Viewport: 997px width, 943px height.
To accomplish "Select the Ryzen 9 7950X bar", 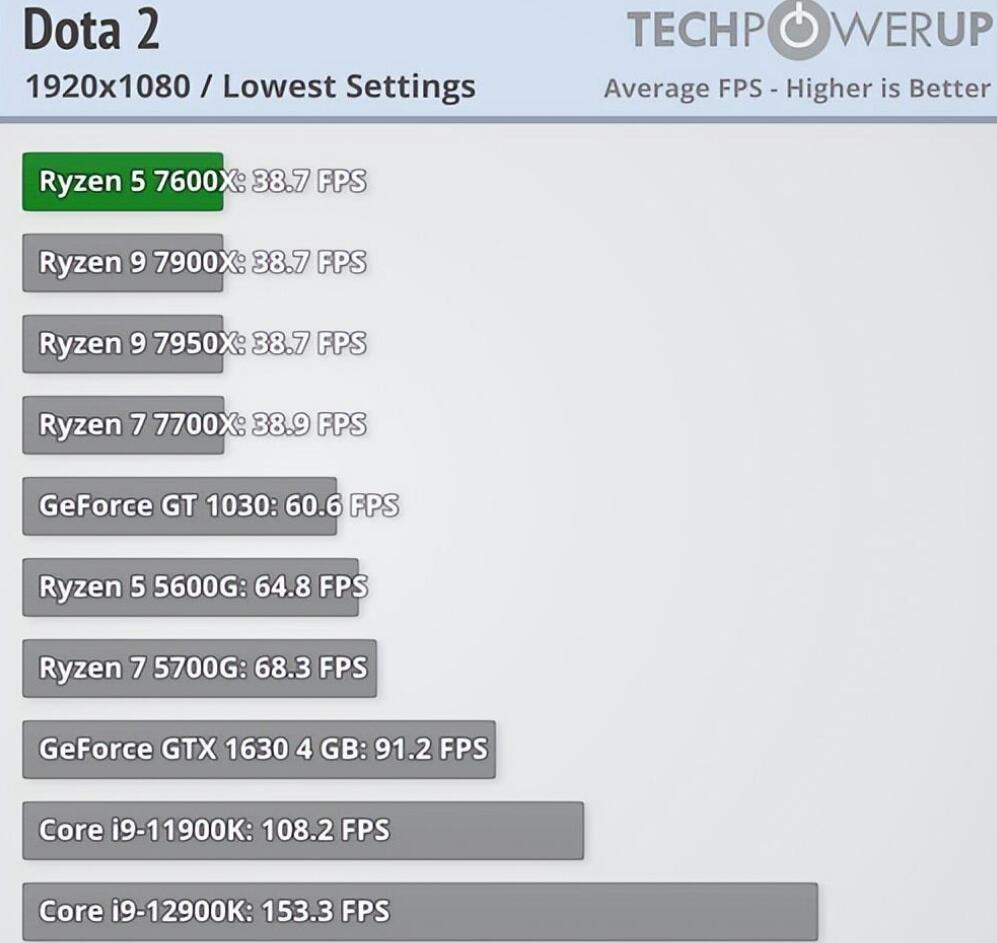I will click(122, 344).
